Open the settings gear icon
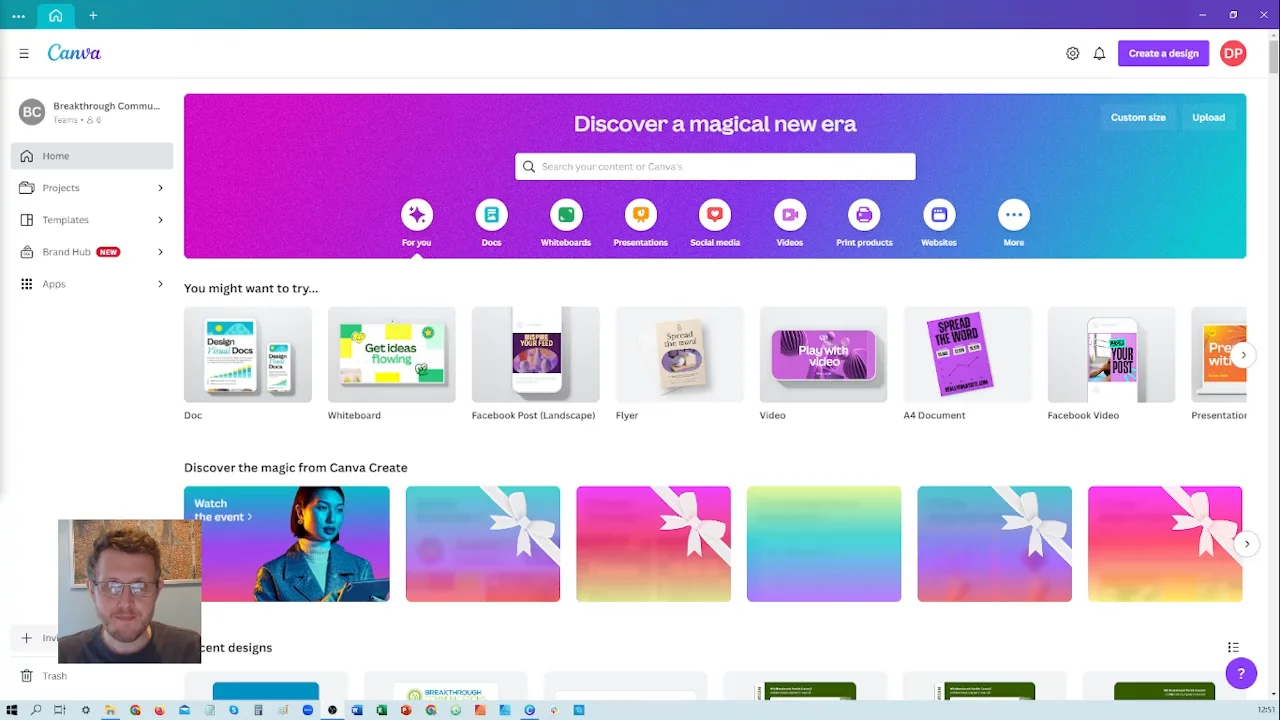 1072,54
